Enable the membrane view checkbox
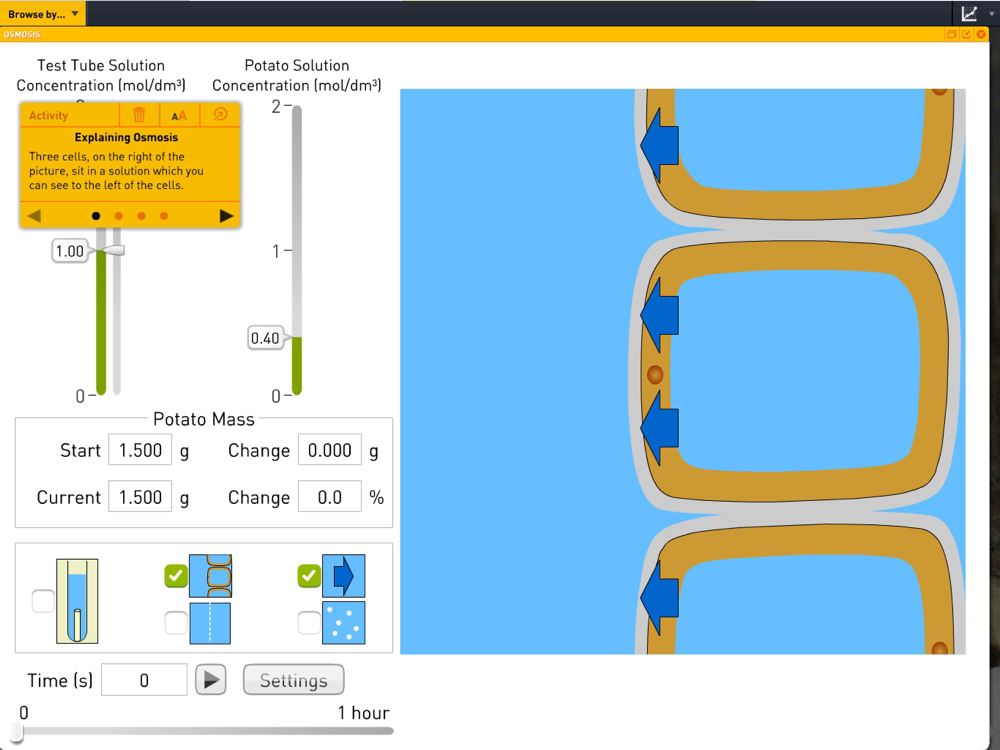 click(176, 622)
